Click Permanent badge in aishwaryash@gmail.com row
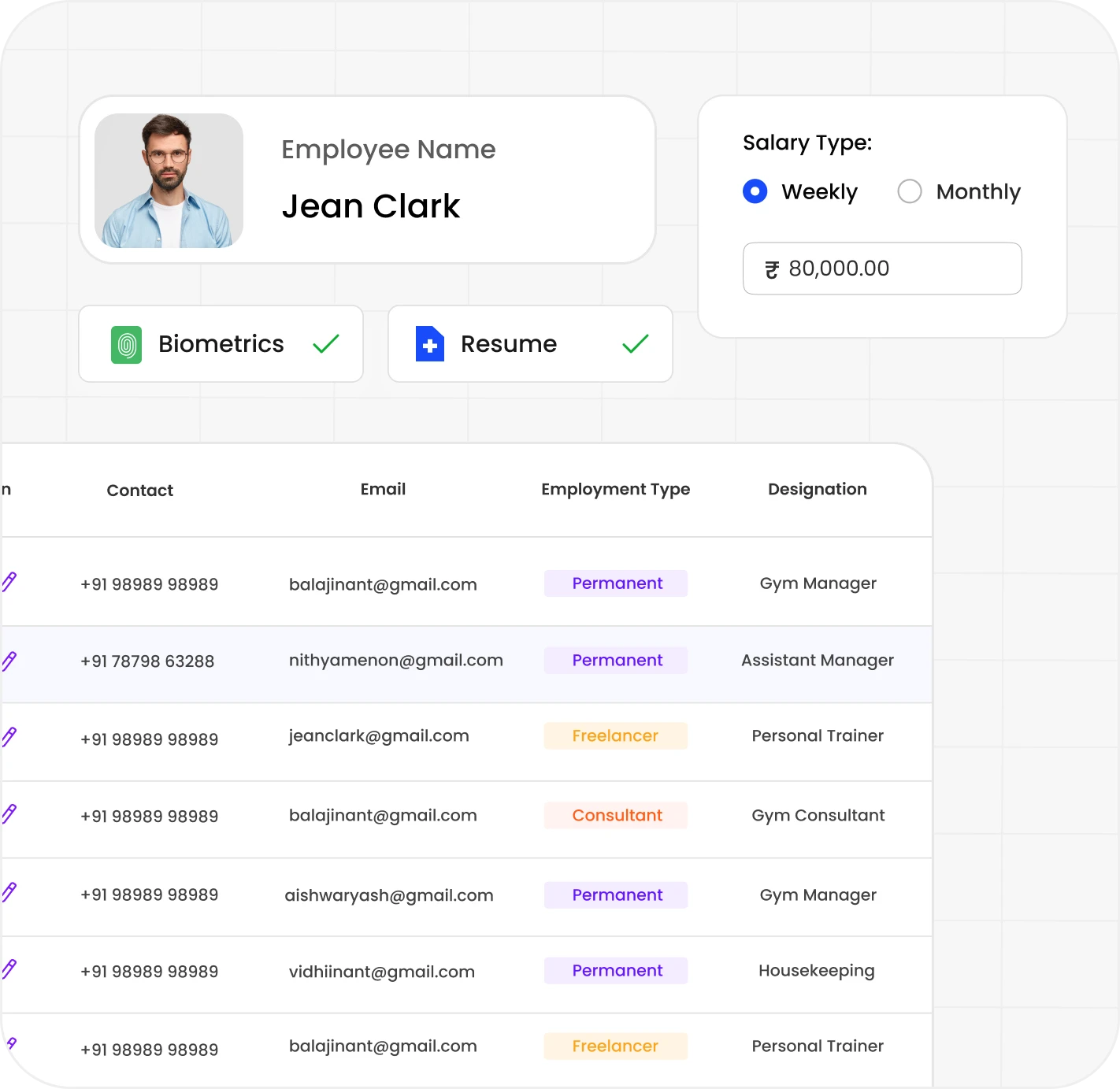The width and height of the screenshot is (1120, 1089). tap(616, 895)
